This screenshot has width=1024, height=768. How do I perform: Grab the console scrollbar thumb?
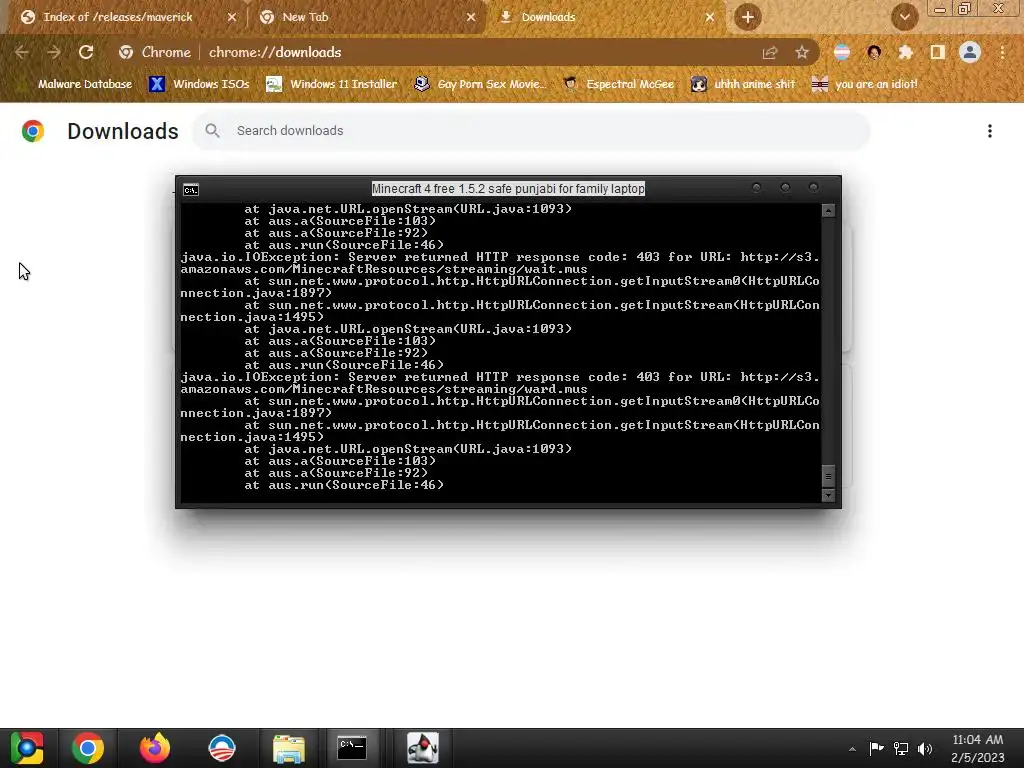pyautogui.click(x=828, y=476)
